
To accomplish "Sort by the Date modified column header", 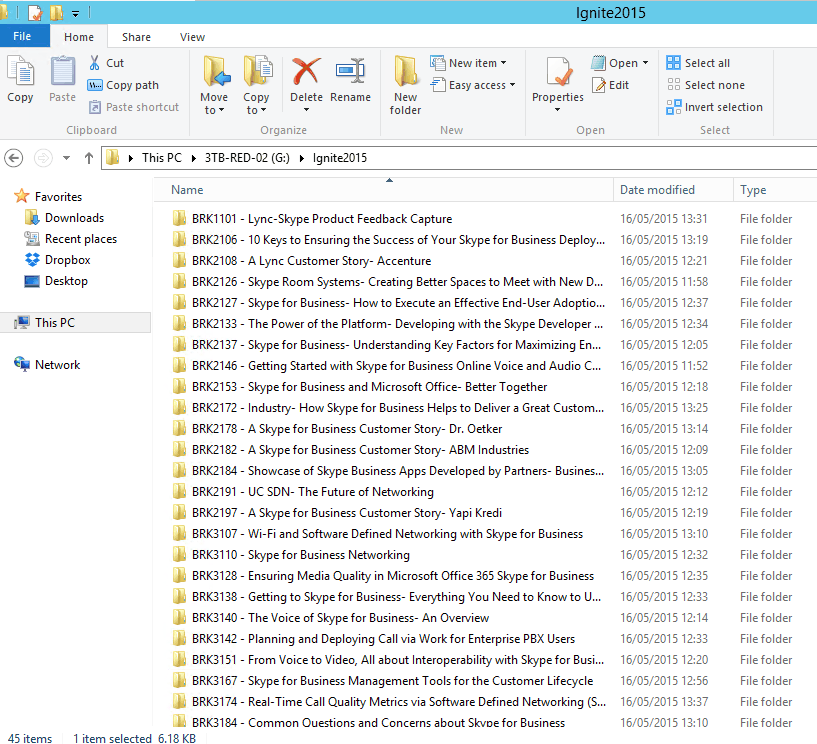I will click(x=657, y=190).
